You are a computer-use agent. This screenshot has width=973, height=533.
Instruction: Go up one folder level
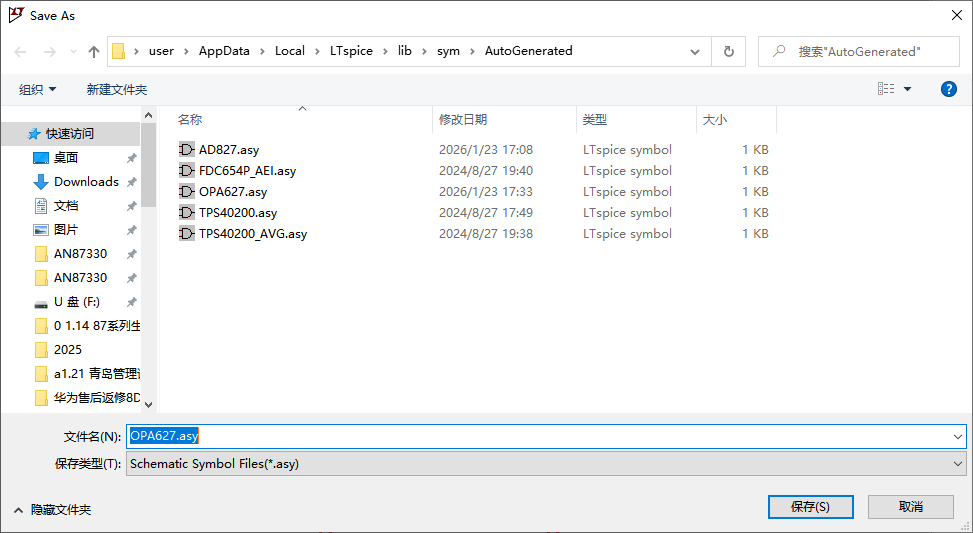(x=94, y=52)
